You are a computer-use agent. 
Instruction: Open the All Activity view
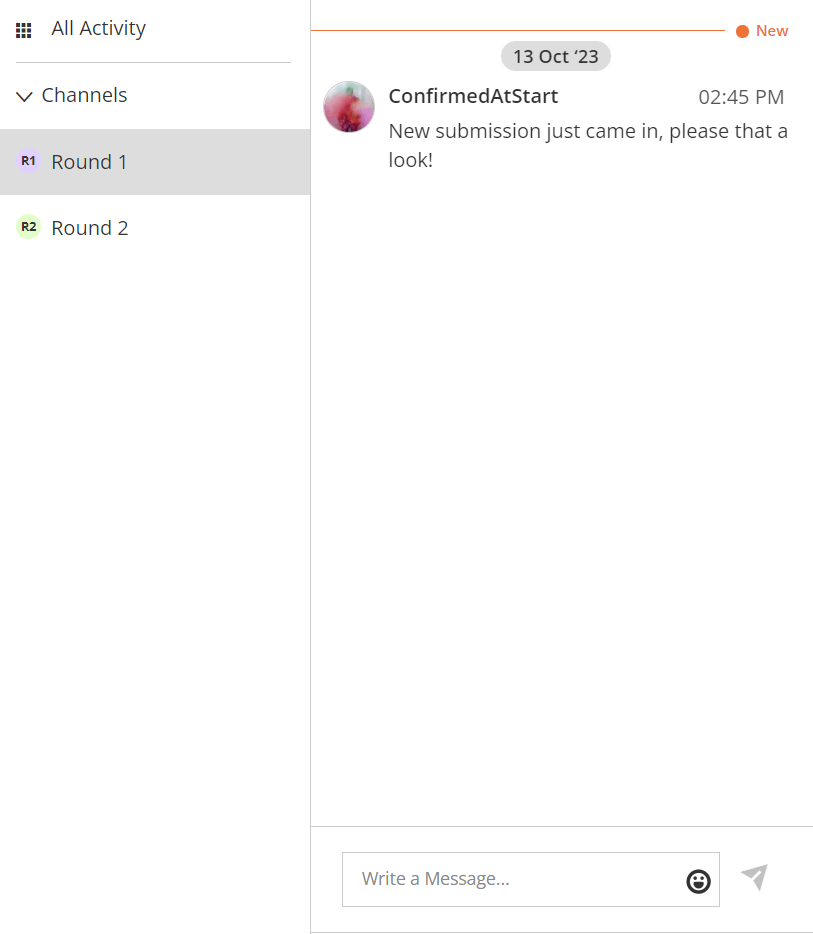pyautogui.click(x=98, y=28)
